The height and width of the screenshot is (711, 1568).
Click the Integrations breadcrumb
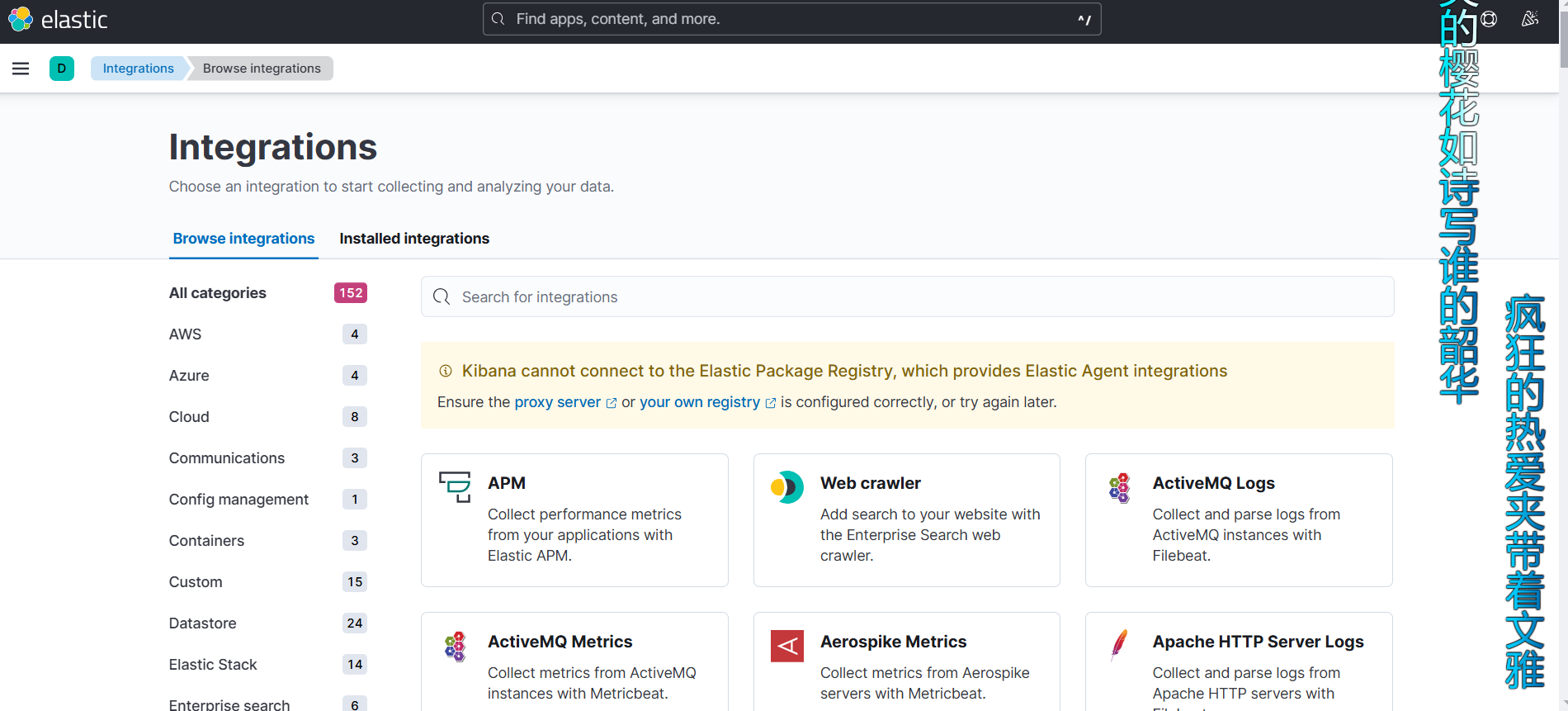(x=138, y=69)
